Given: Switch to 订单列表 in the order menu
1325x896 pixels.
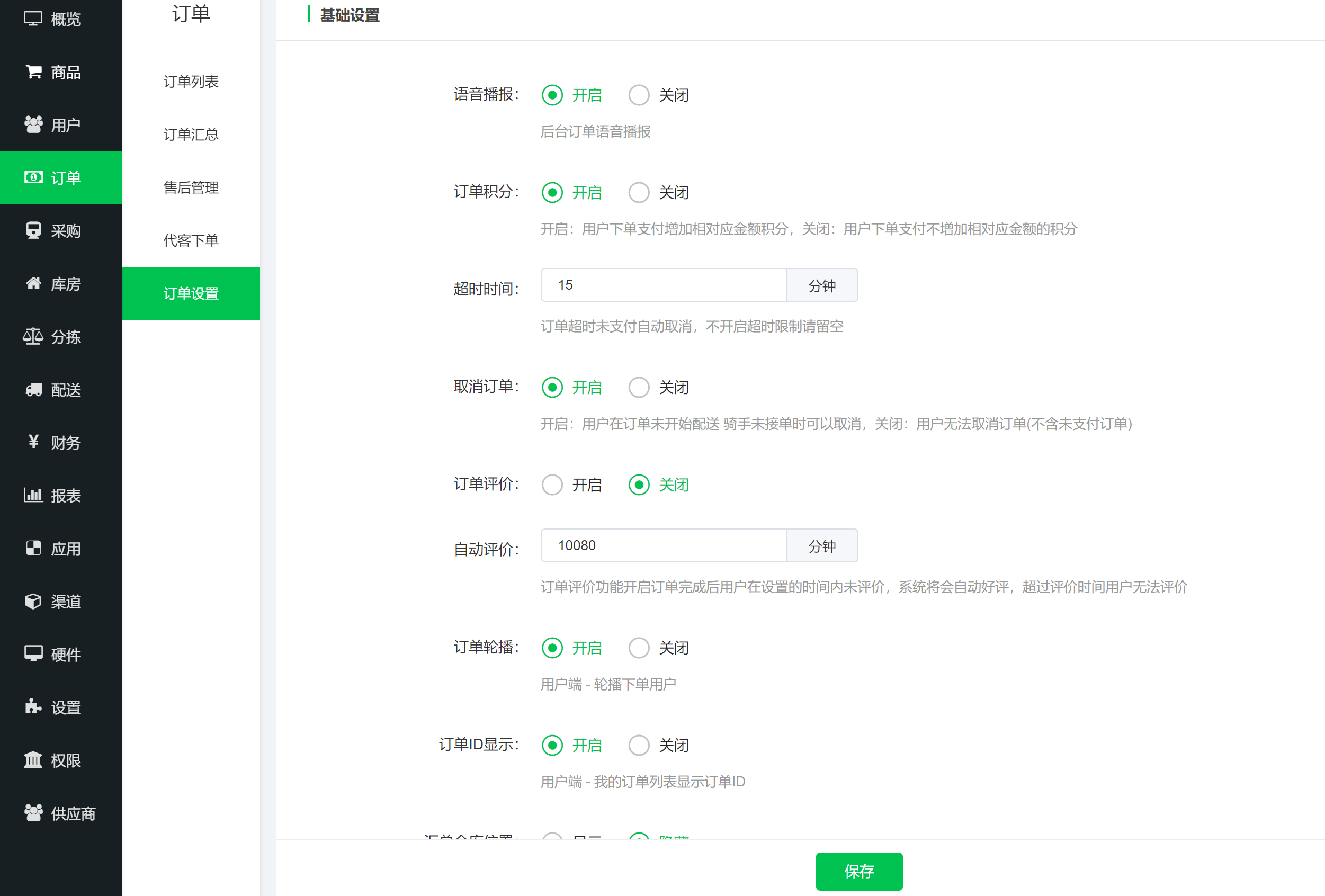Looking at the screenshot, I should click(x=191, y=82).
